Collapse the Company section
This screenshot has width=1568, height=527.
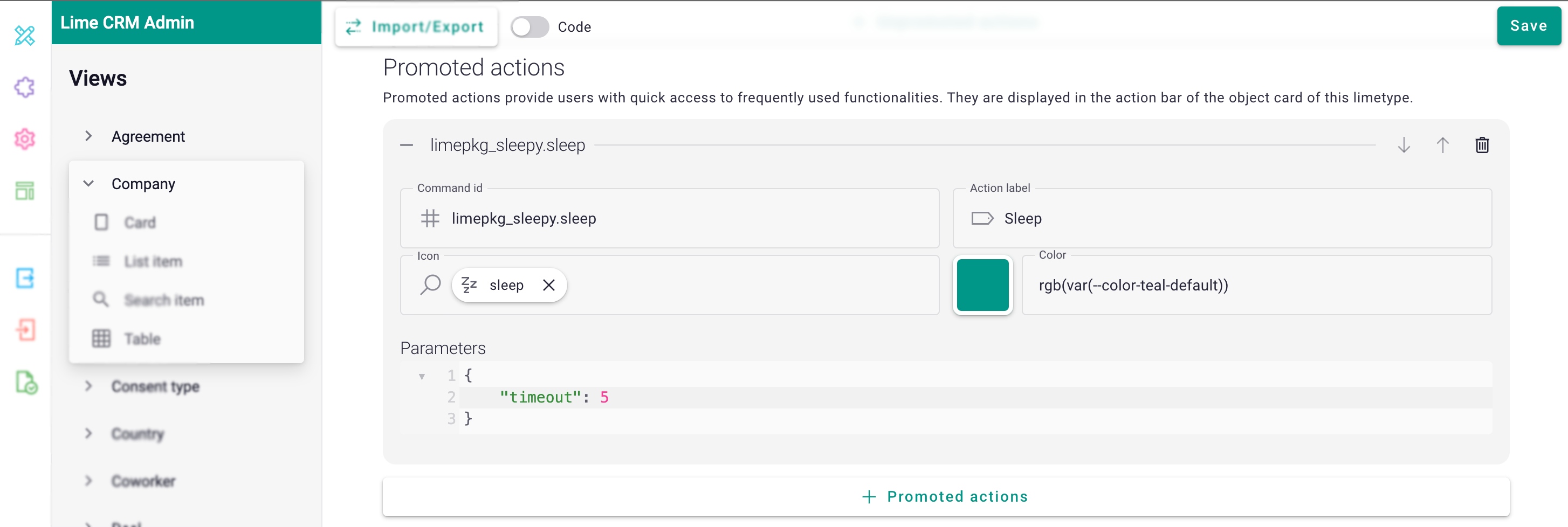point(88,183)
